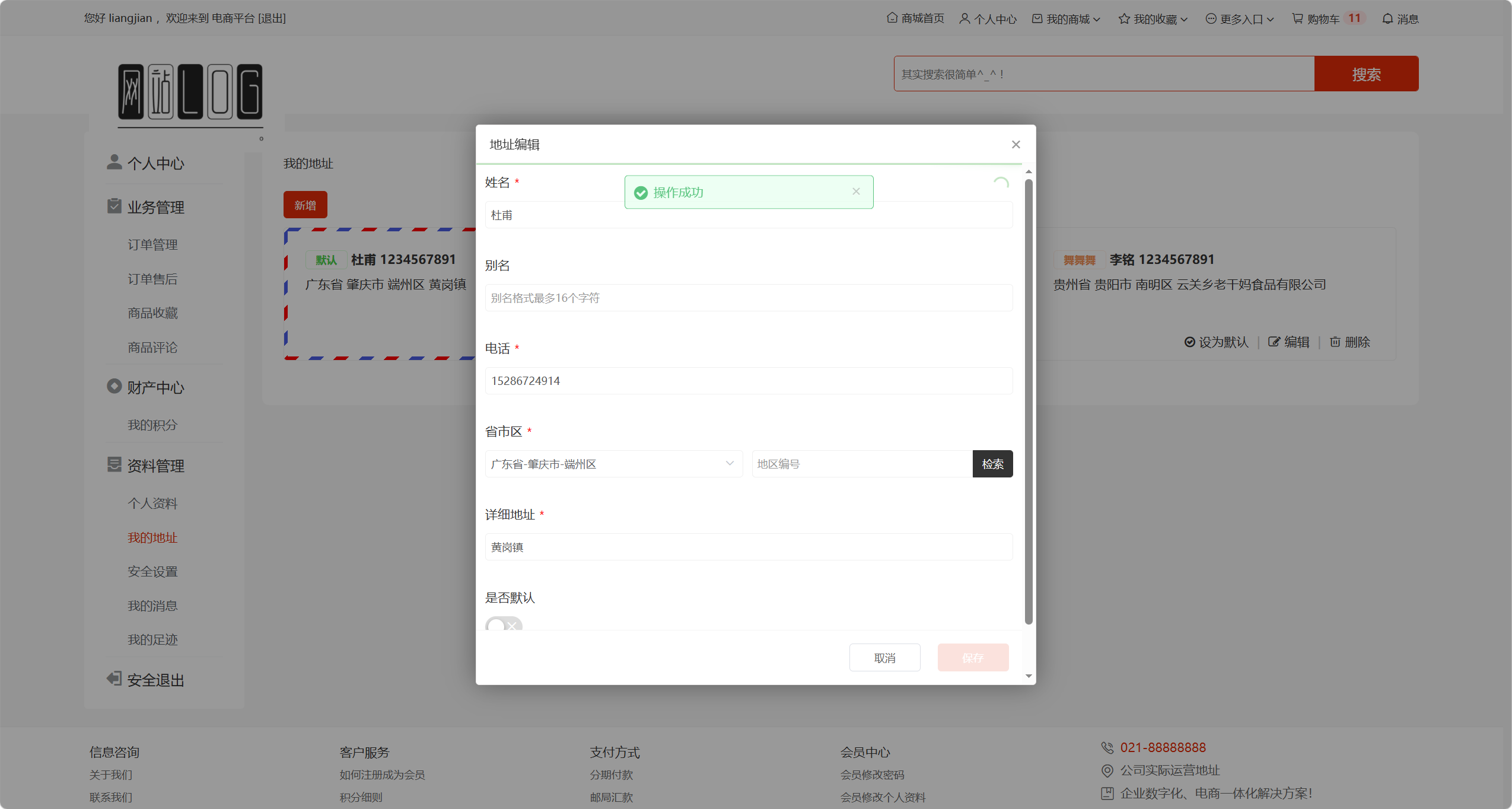
Task: Click 分期付款 footer link
Action: pyautogui.click(x=612, y=775)
